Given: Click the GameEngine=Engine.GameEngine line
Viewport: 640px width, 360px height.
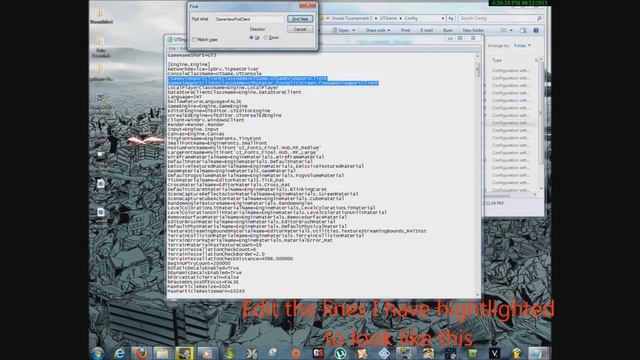Looking at the screenshot, I should tap(207, 106).
